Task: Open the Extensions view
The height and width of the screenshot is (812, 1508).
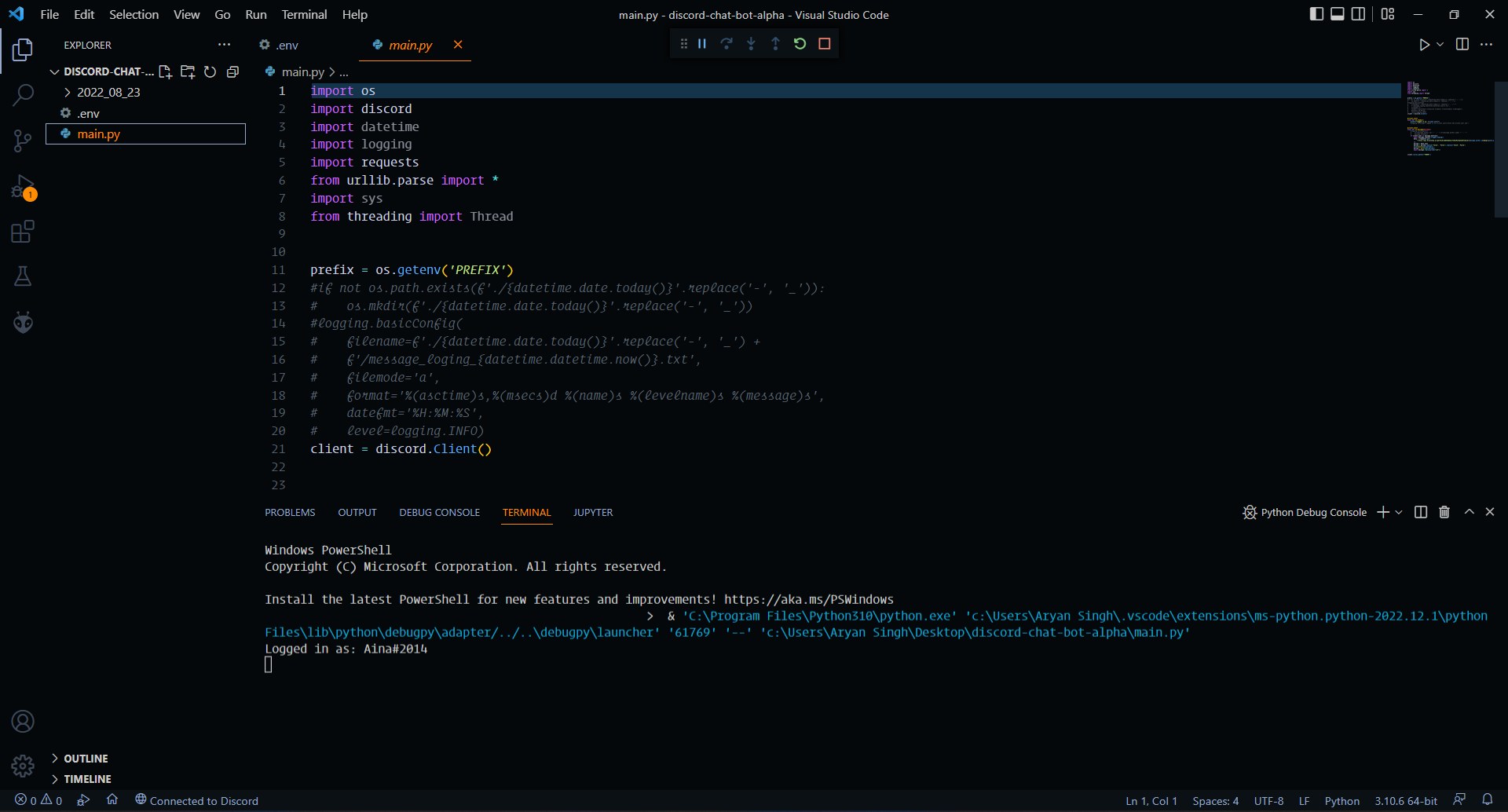Action: coord(23,232)
